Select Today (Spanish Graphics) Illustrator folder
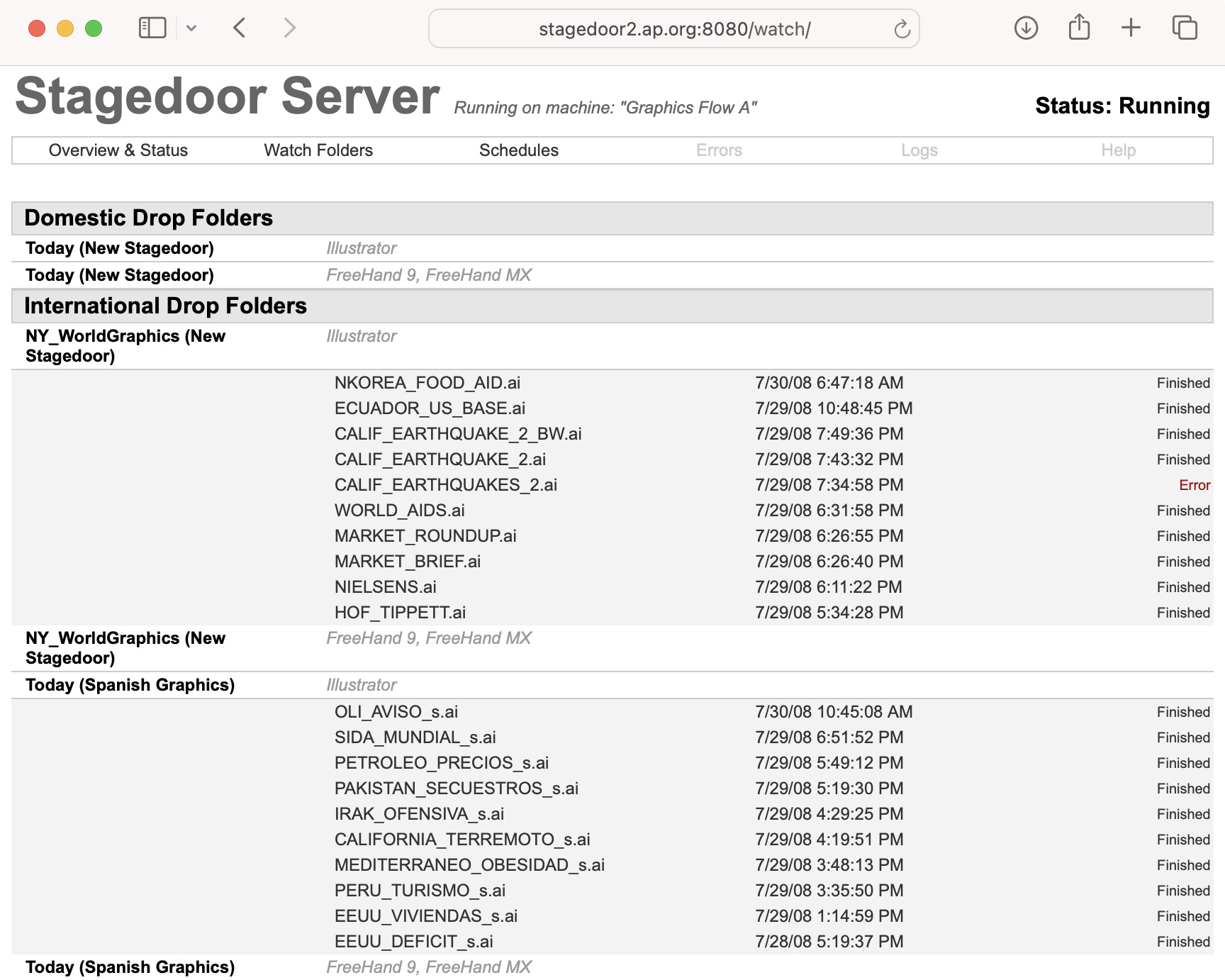The height and width of the screenshot is (980, 1225). (130, 685)
